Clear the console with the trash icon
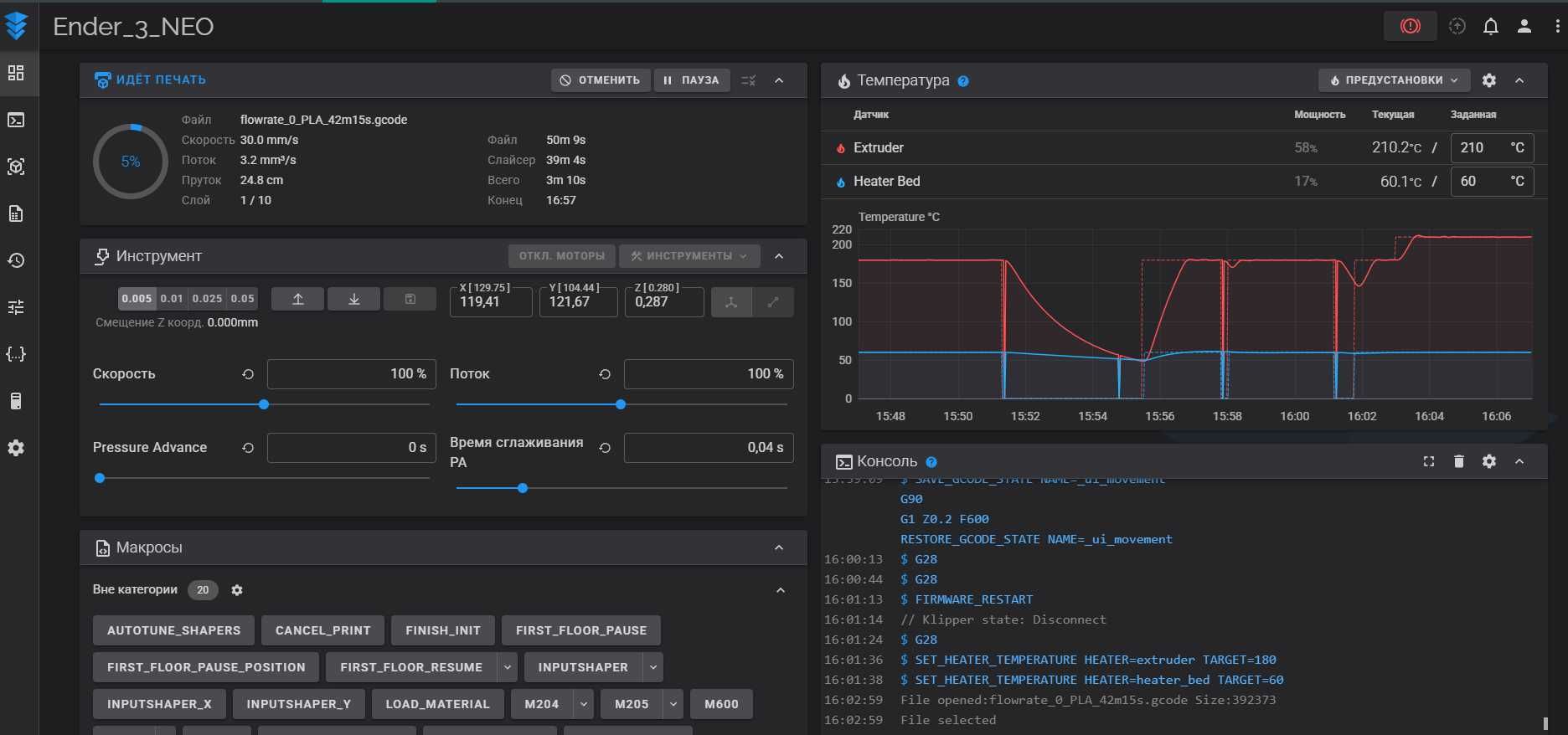 1459,461
